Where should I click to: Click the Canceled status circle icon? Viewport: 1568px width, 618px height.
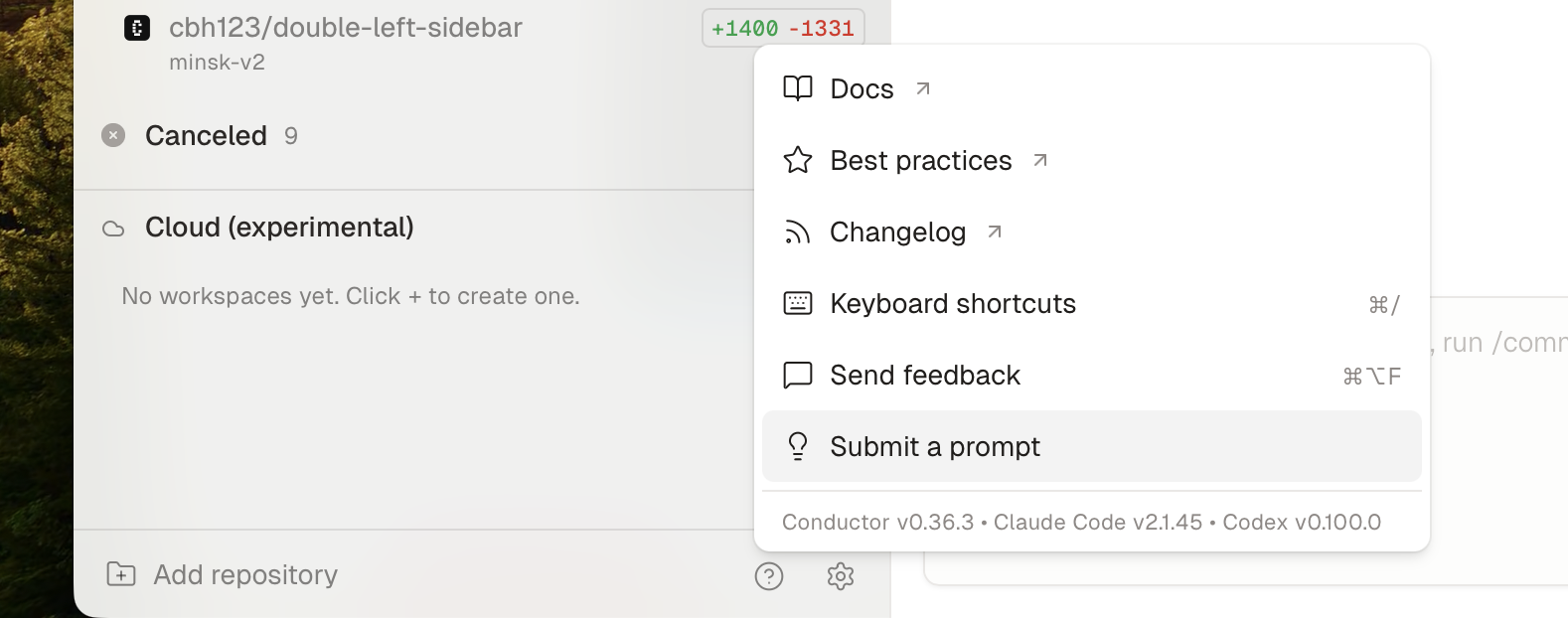coord(113,135)
